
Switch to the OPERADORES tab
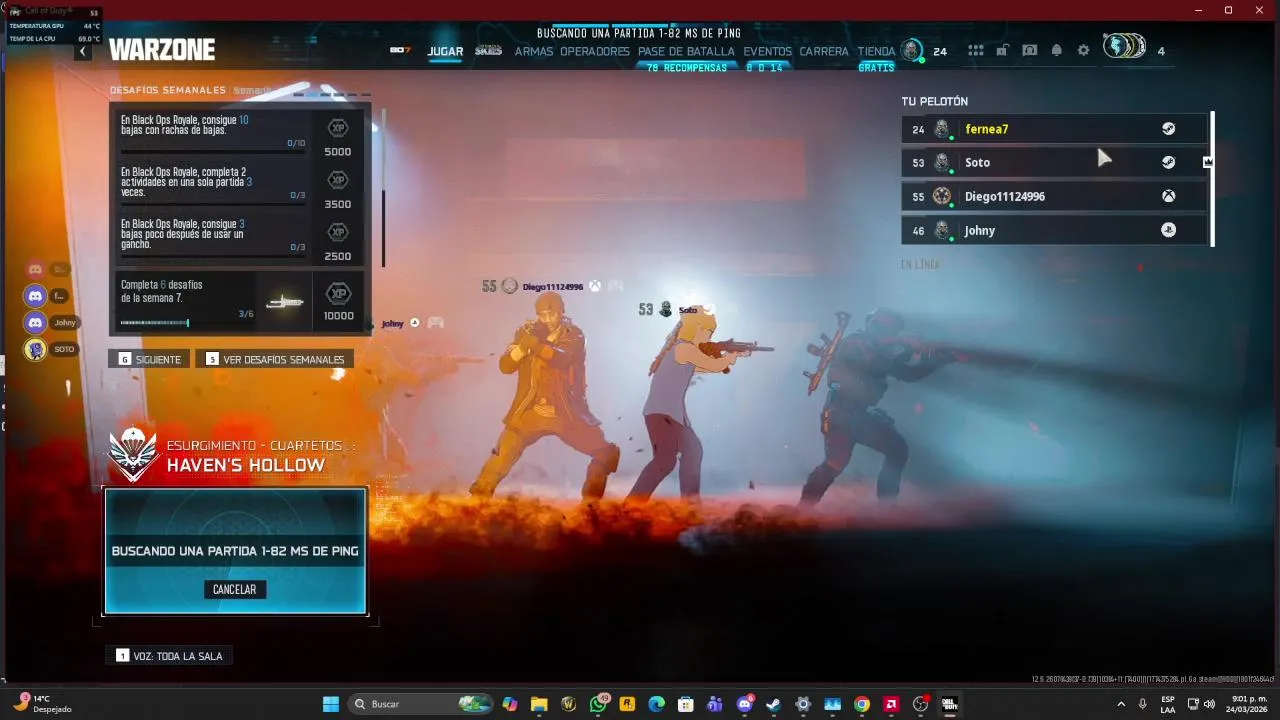coord(595,51)
